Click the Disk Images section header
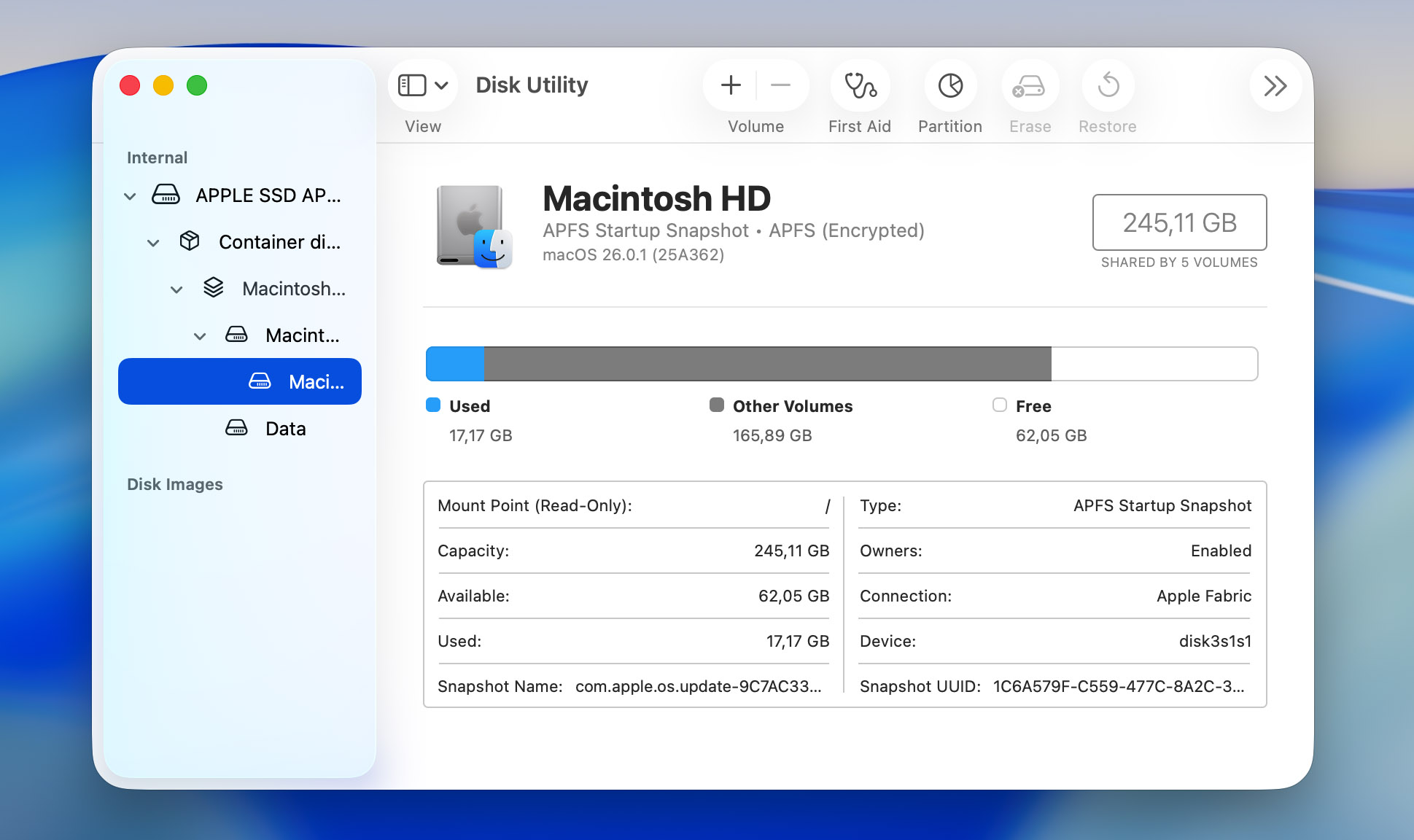 175,484
